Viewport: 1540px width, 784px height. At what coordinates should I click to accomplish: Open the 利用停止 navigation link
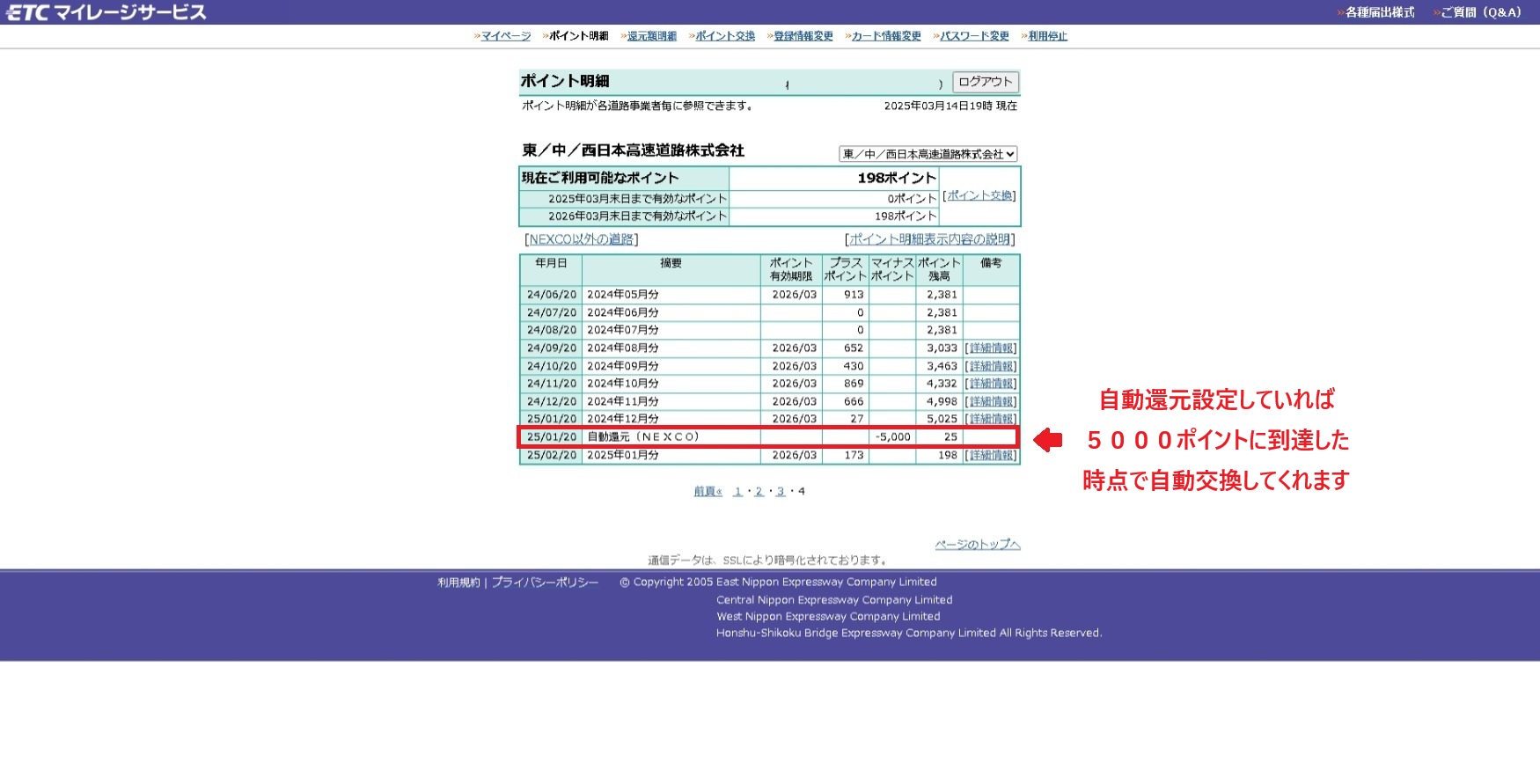click(1048, 36)
